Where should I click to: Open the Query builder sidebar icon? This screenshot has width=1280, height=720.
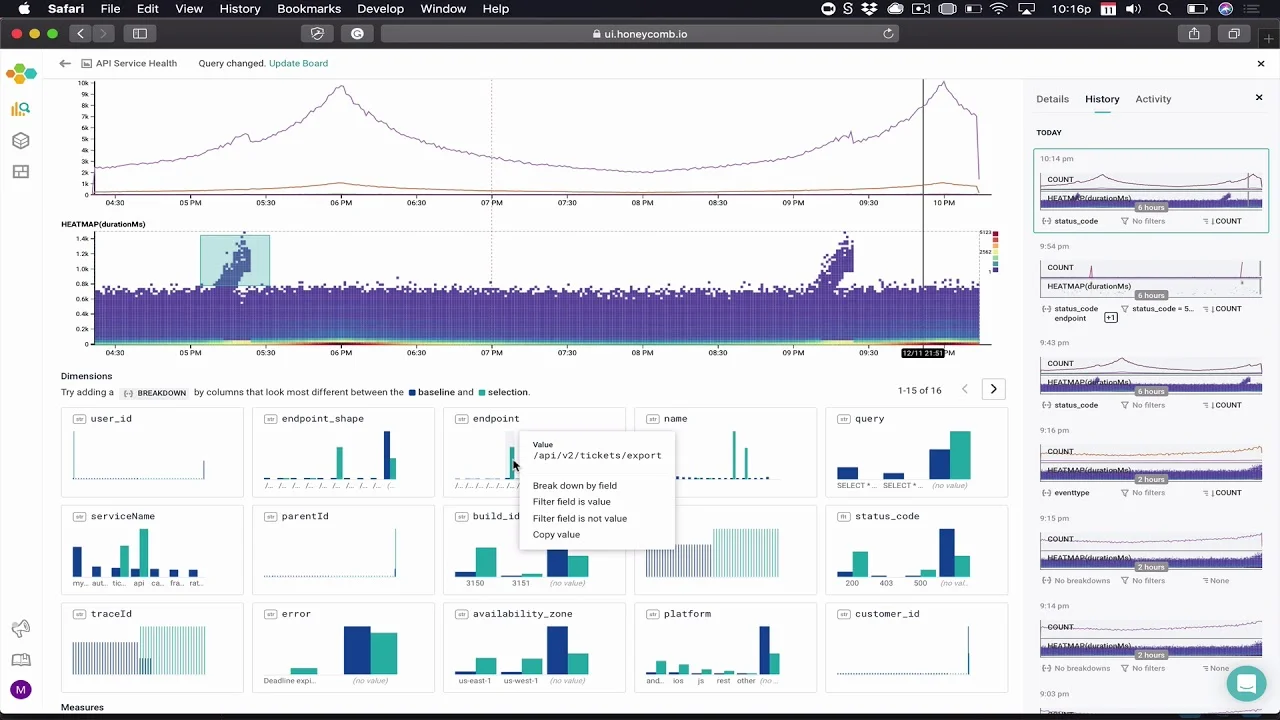[x=21, y=109]
